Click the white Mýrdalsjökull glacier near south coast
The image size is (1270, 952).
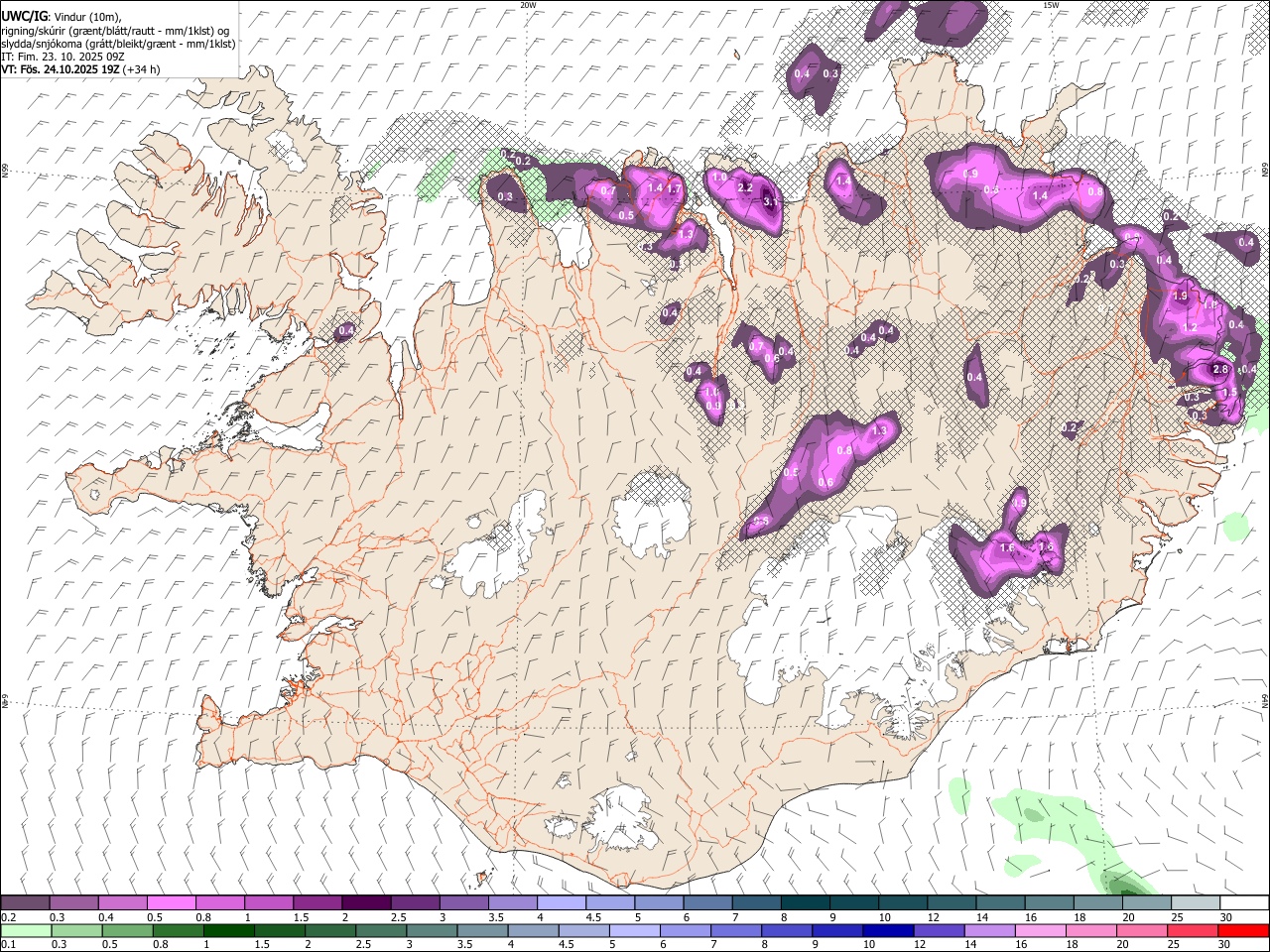(621, 818)
